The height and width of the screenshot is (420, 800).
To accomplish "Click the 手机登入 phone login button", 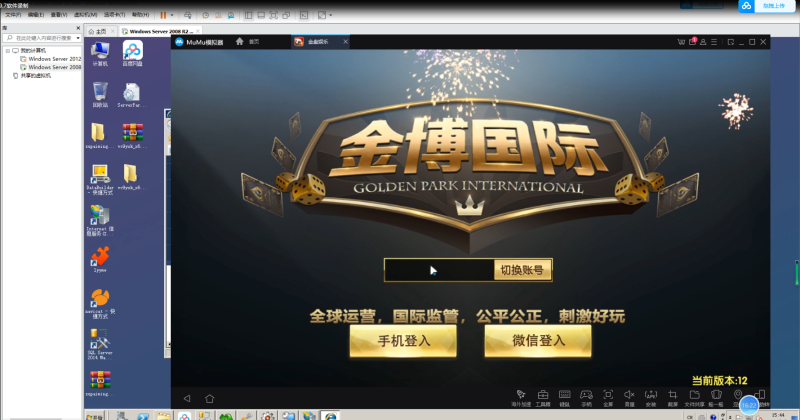I will point(403,341).
